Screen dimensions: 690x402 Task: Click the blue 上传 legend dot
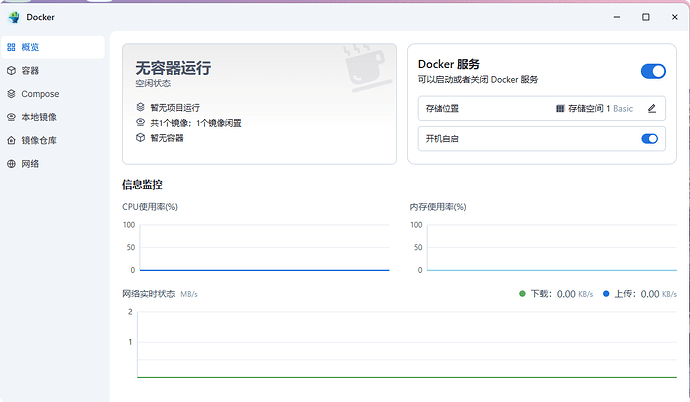(x=606, y=294)
